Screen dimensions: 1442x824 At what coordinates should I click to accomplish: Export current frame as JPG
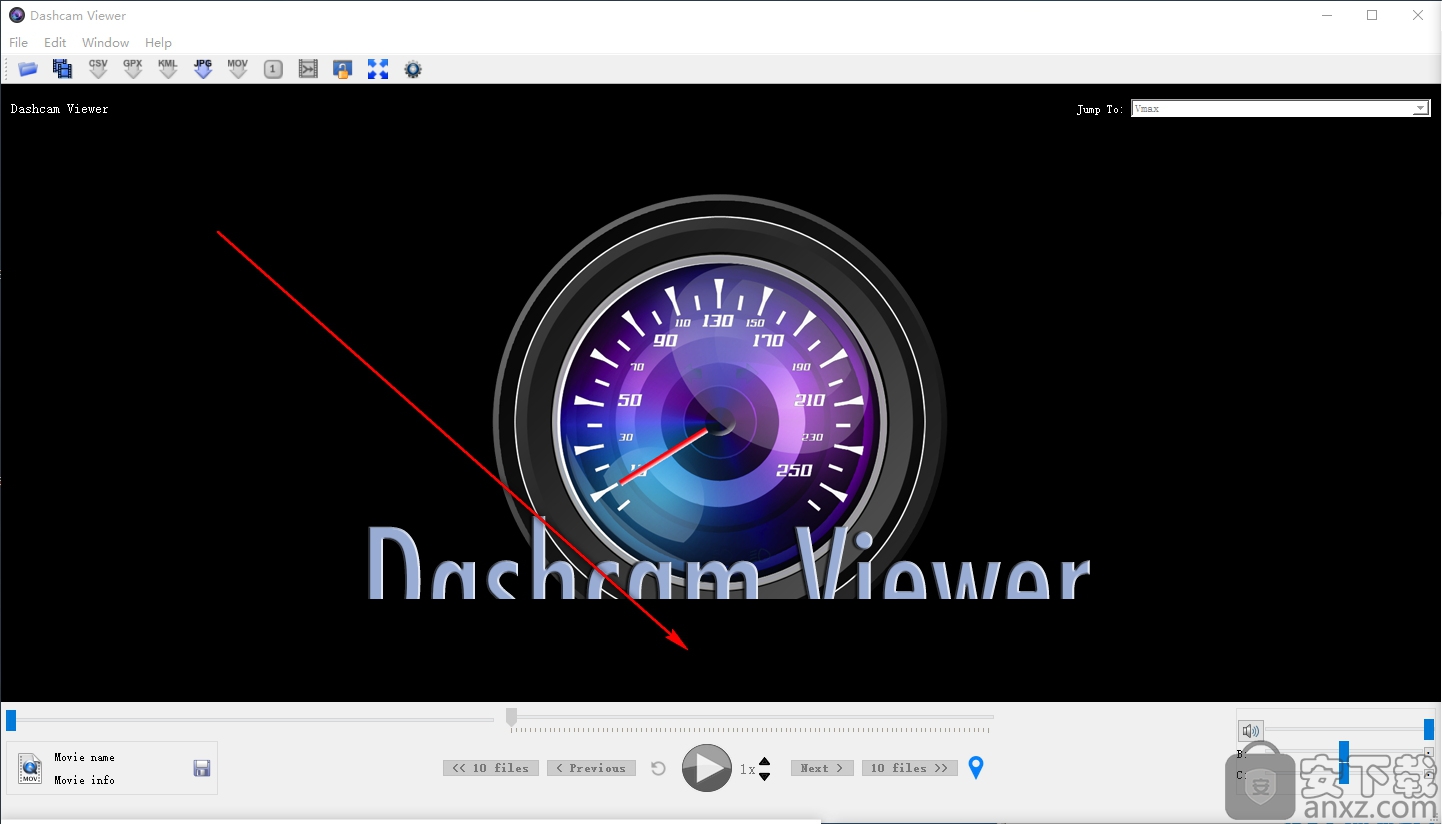203,69
